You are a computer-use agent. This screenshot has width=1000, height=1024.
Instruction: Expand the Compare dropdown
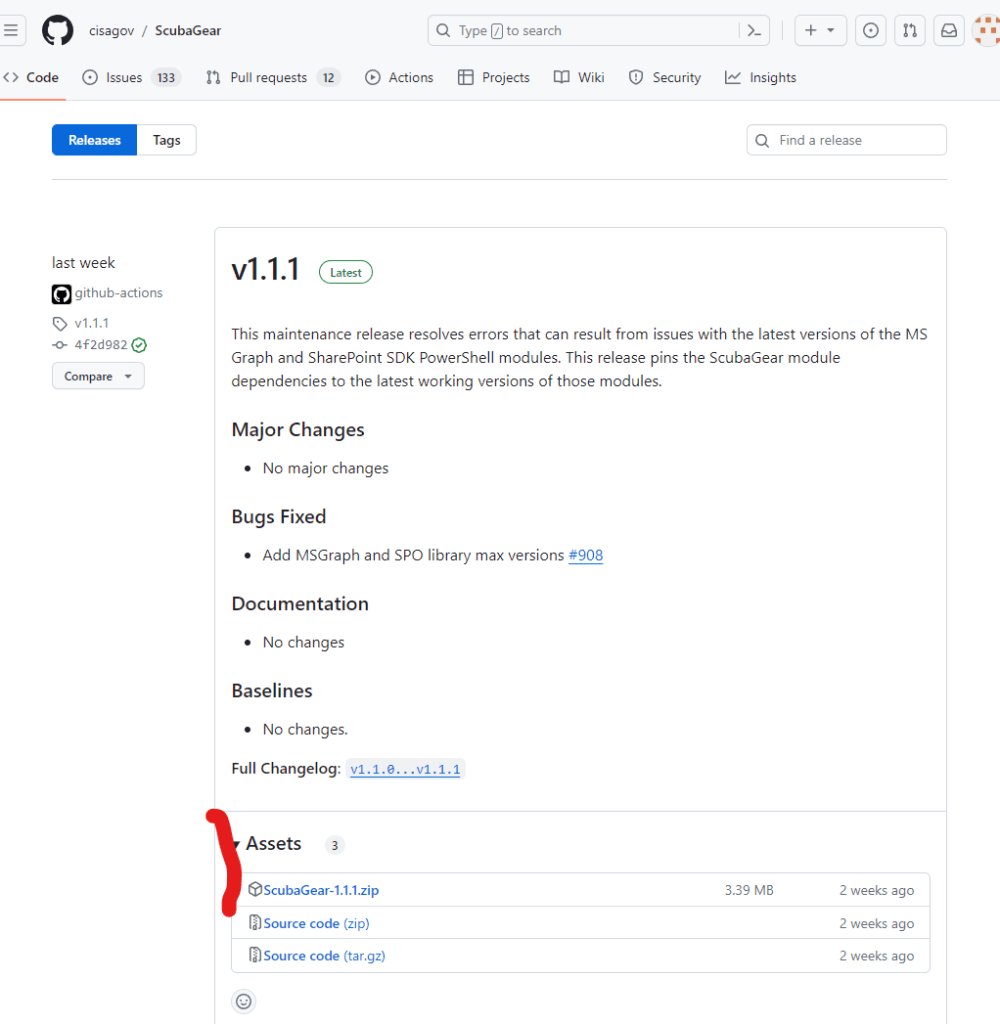pos(97,375)
